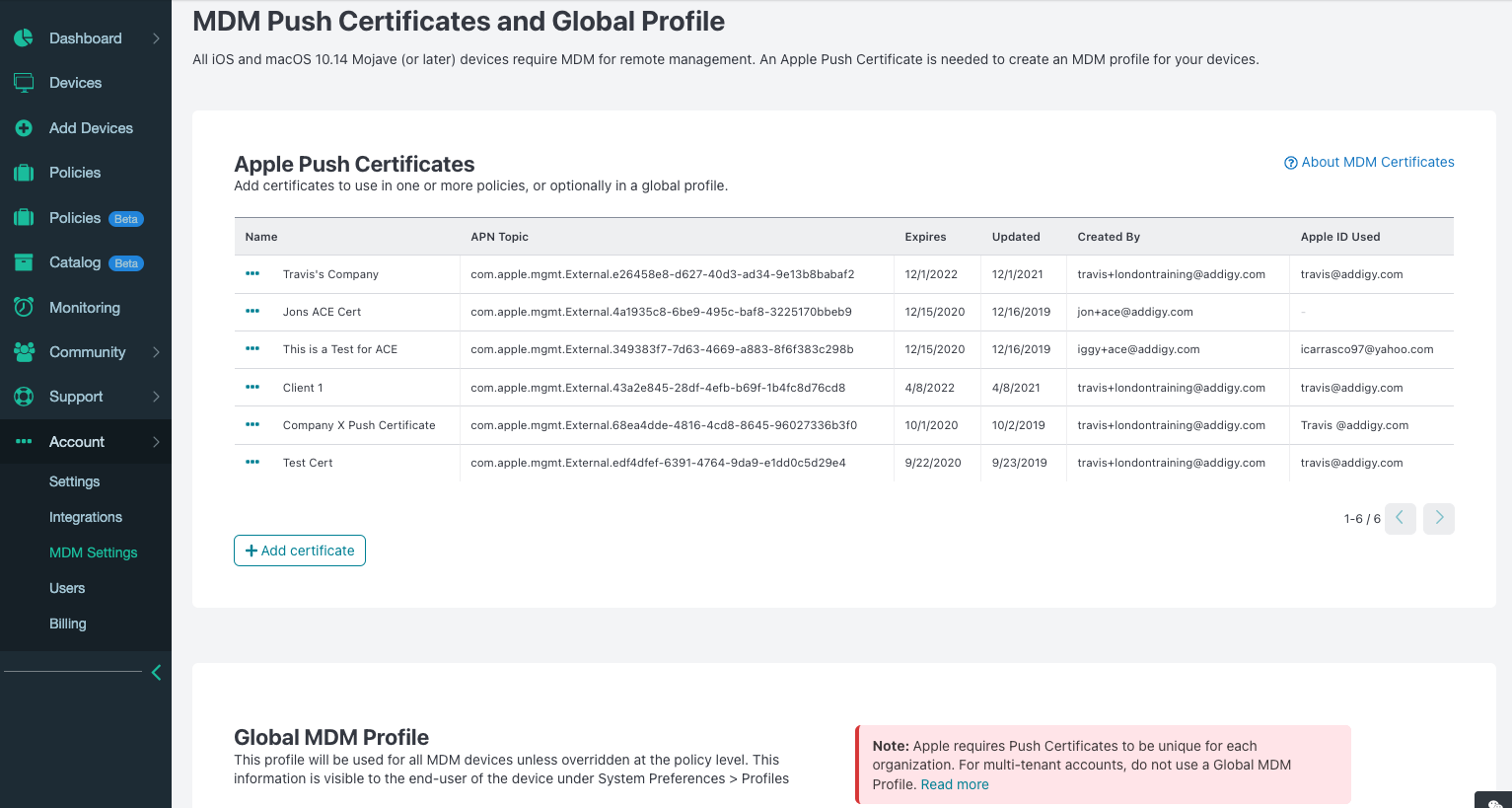
Task: Collapse the sidebar navigation panel
Action: tap(156, 673)
